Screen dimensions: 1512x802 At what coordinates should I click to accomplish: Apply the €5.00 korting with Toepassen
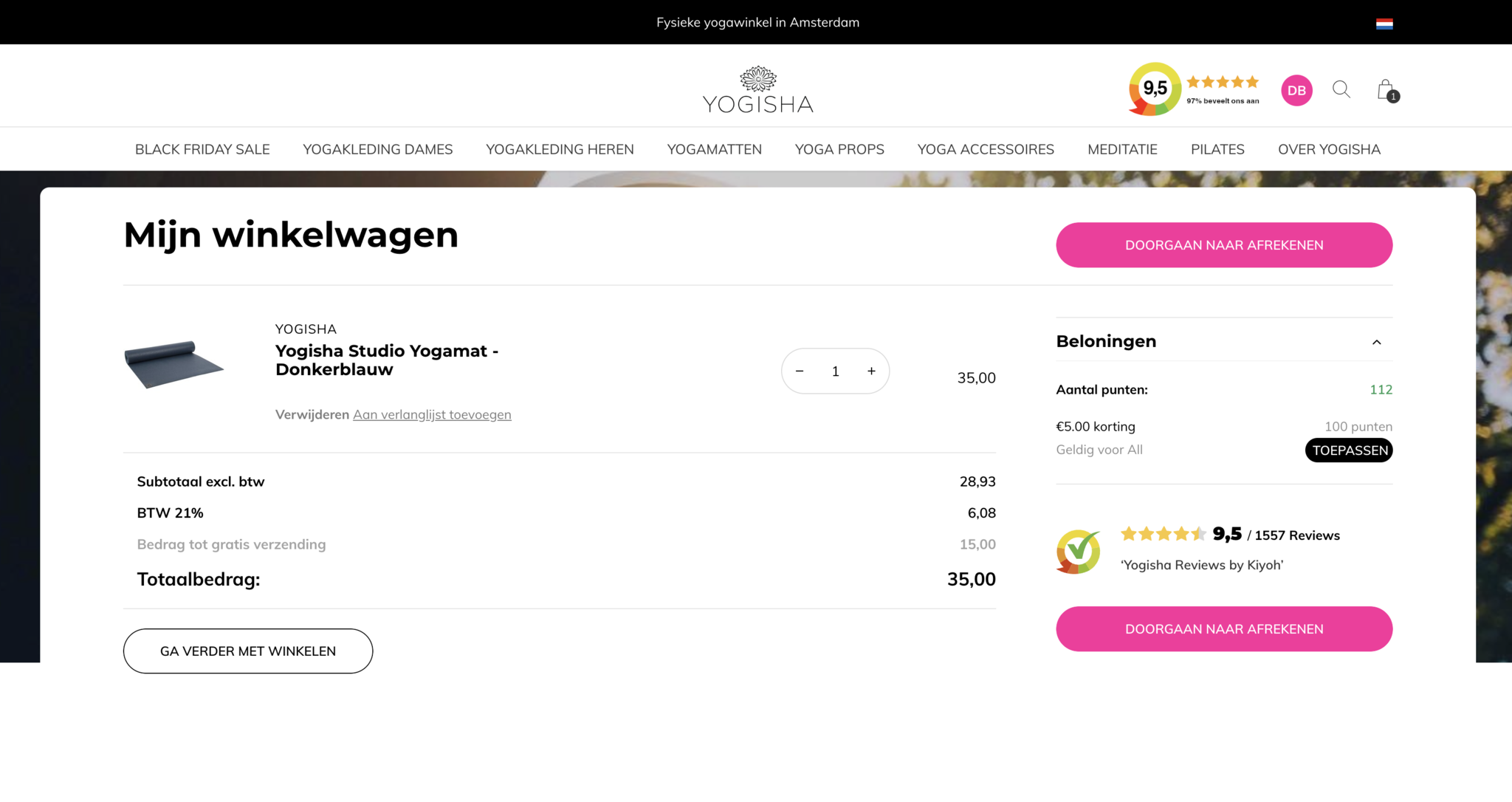coord(1349,450)
